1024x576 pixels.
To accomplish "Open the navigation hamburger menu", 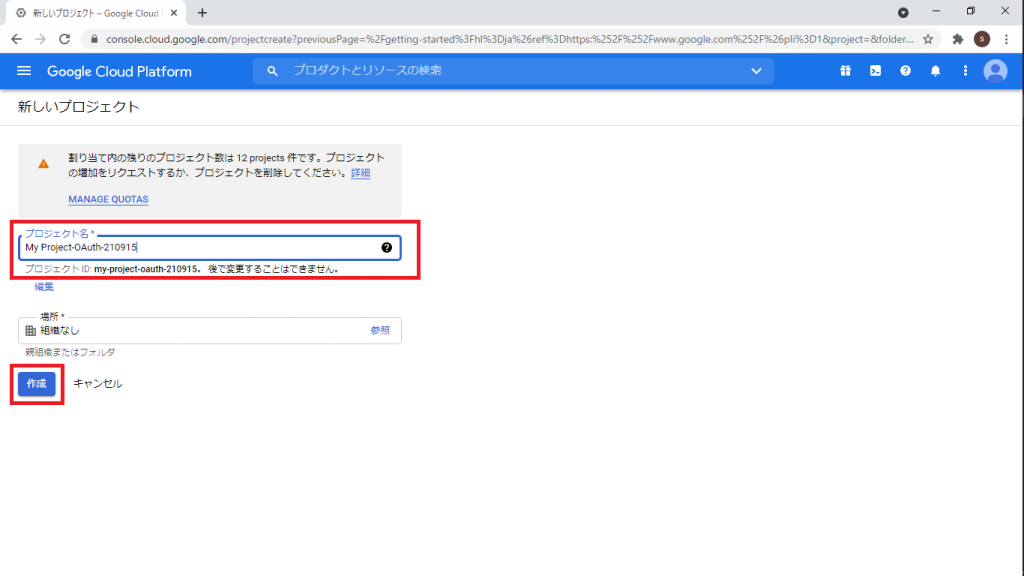I will click(24, 71).
